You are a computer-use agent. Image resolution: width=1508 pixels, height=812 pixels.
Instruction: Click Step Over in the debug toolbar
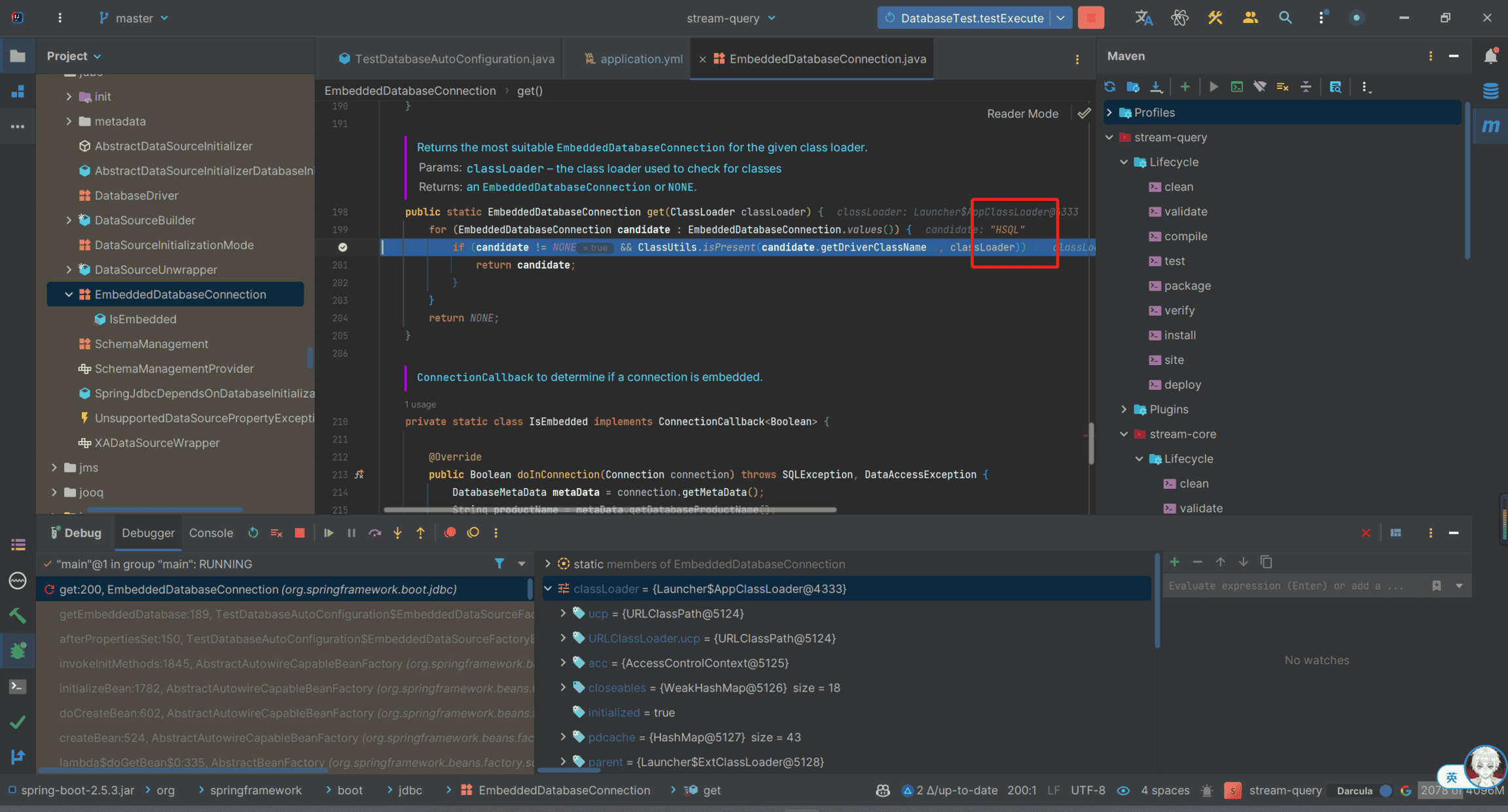[374, 533]
